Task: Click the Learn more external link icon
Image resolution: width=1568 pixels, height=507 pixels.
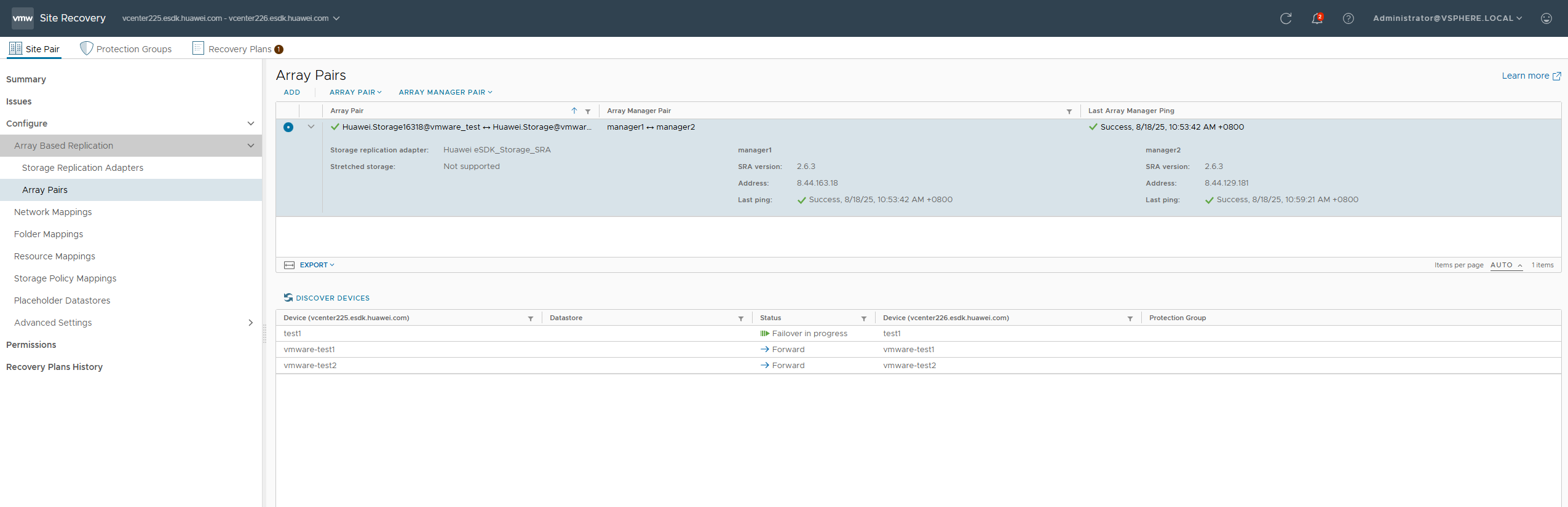Action: [x=1557, y=76]
